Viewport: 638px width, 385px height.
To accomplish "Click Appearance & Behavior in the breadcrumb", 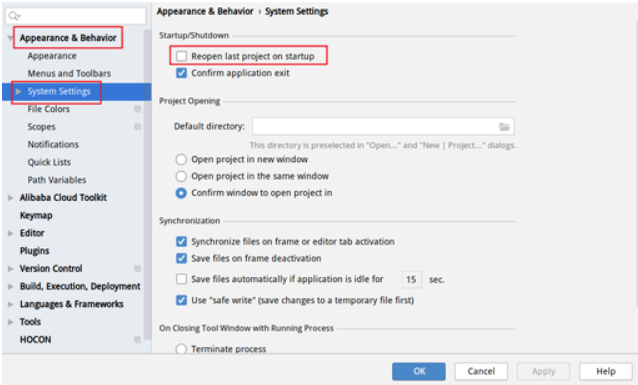I will [x=205, y=11].
